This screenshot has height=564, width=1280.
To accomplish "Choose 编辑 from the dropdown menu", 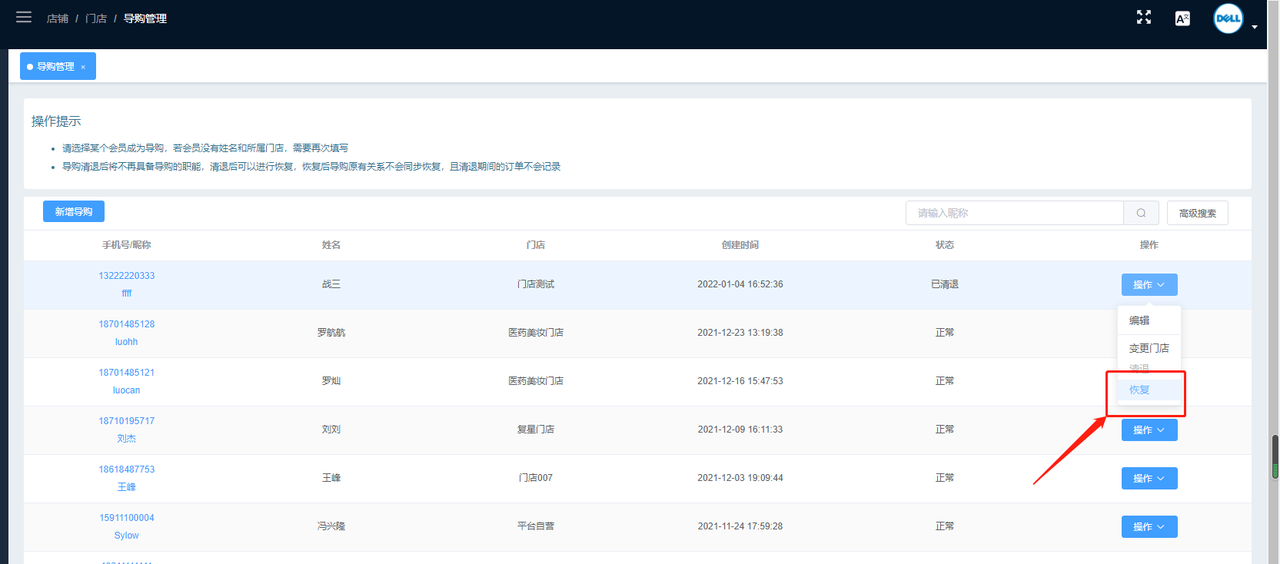I will pos(1139,321).
